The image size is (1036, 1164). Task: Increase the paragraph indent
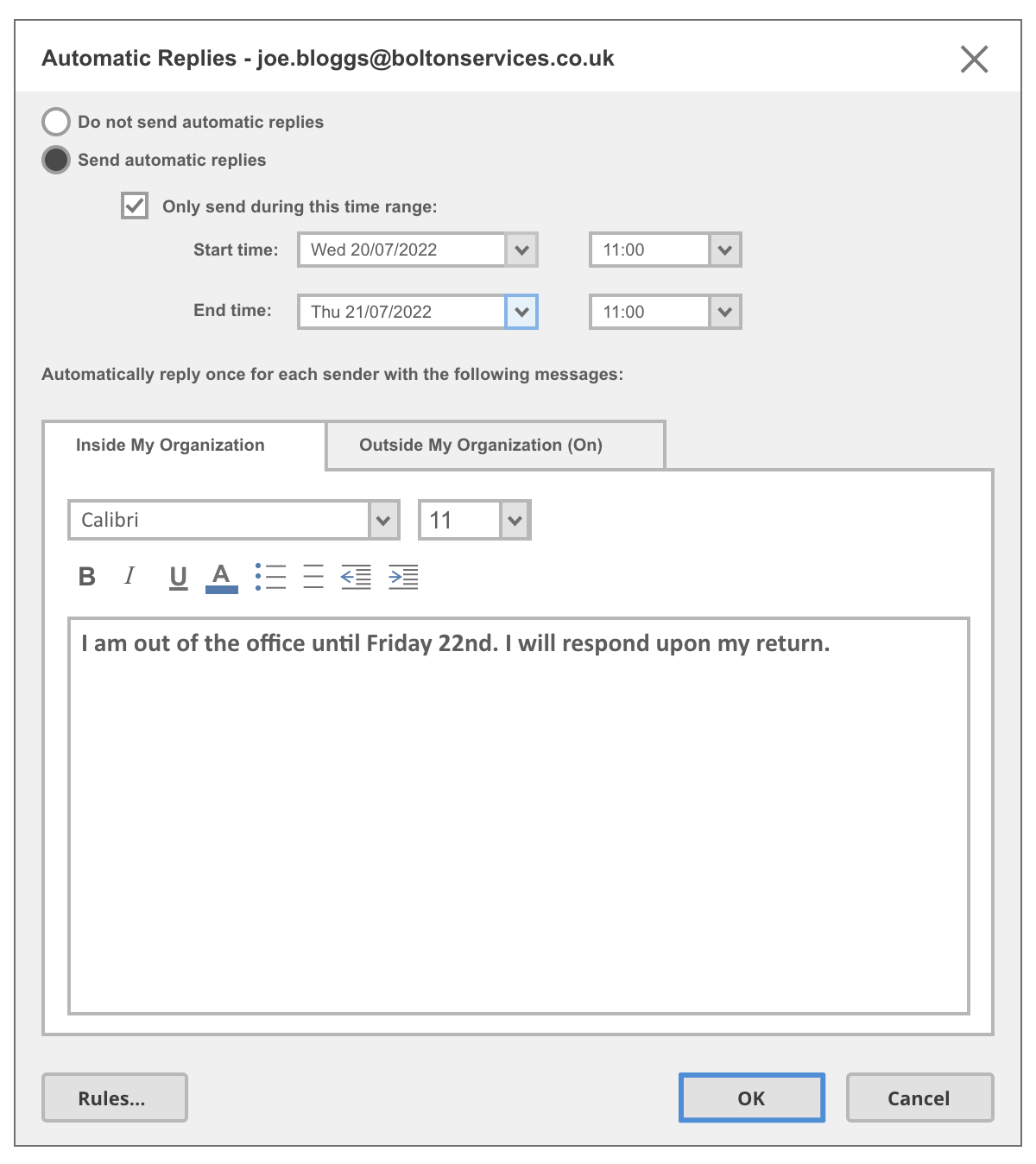coord(404,576)
